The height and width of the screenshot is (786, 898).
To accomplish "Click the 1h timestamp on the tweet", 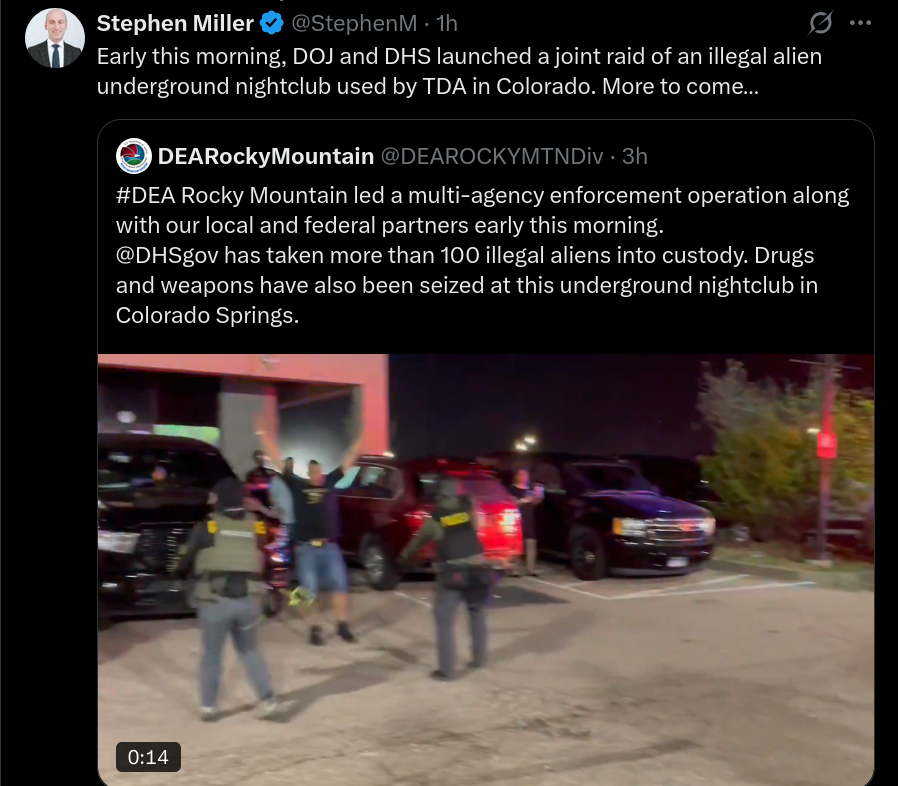I will pos(447,23).
